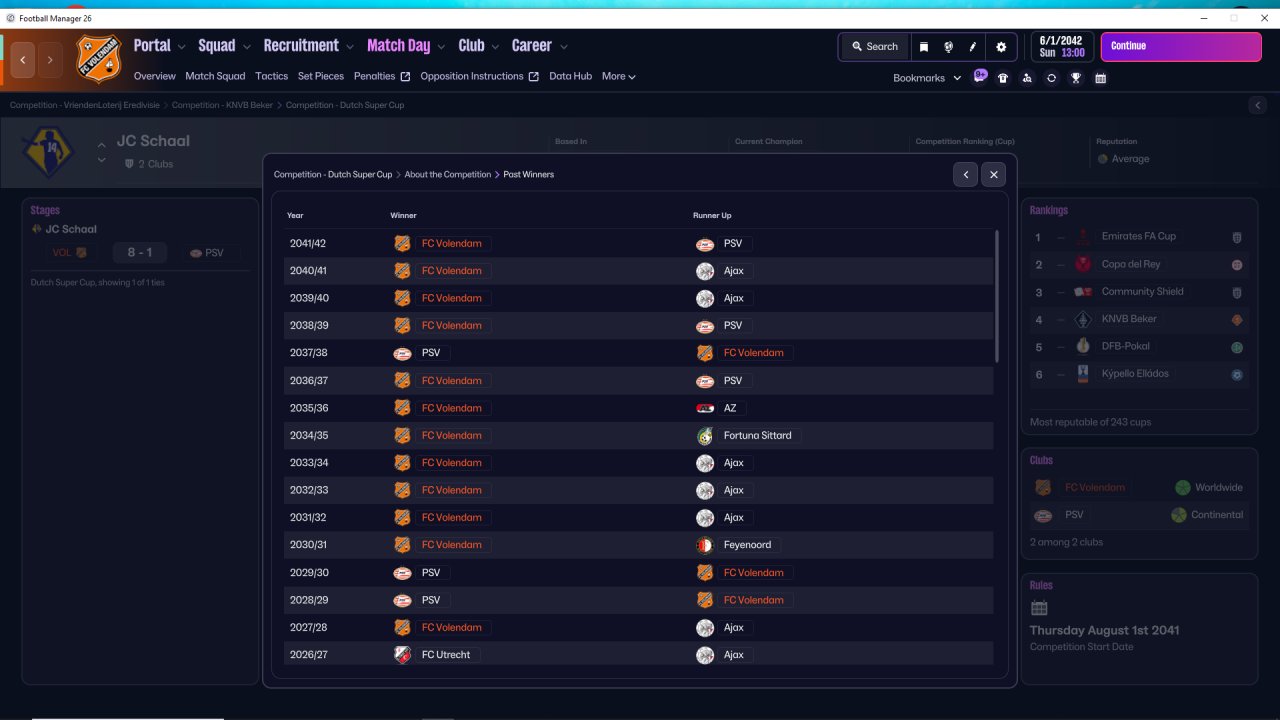Expand the Squad menu dropdown
This screenshot has width=1280, height=720.
(246, 47)
